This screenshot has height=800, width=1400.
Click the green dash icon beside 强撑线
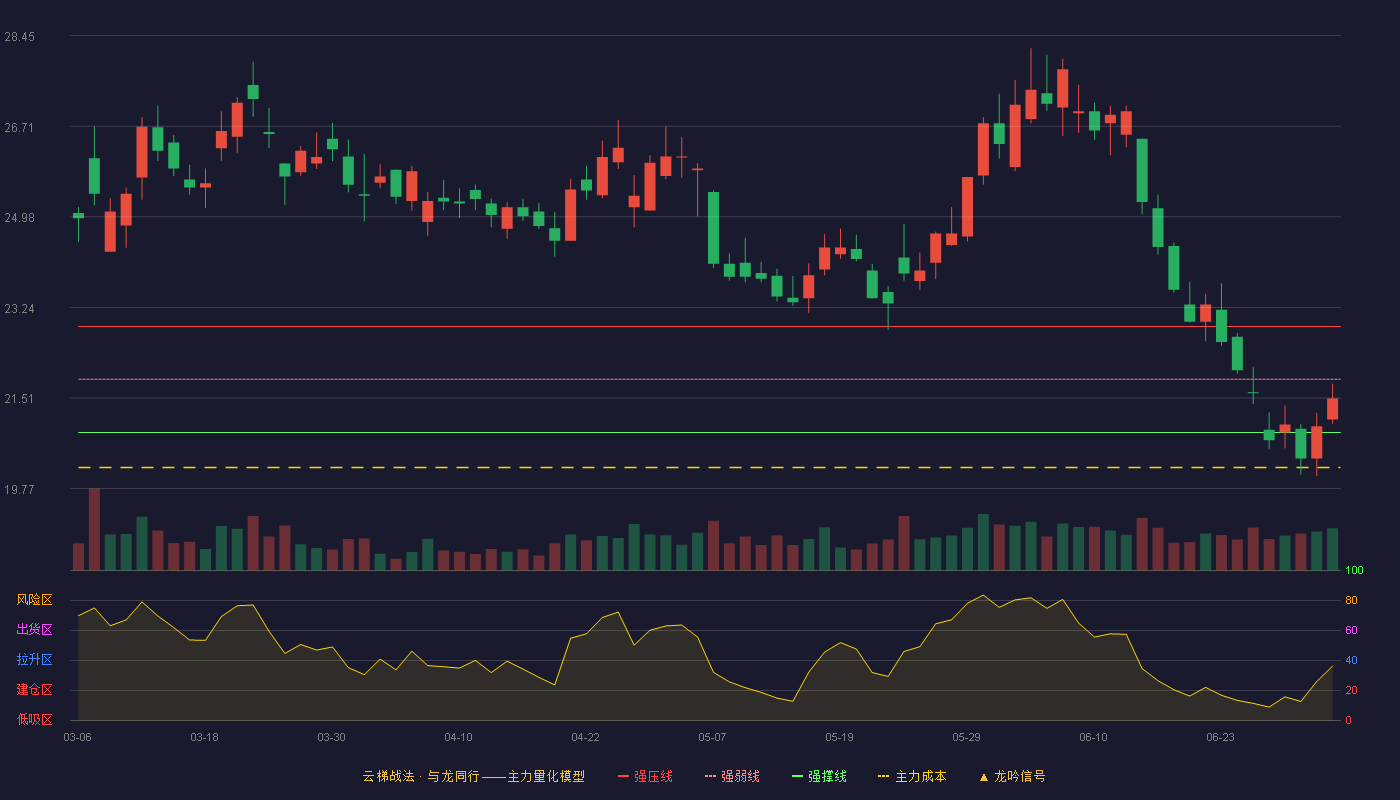pyautogui.click(x=797, y=776)
